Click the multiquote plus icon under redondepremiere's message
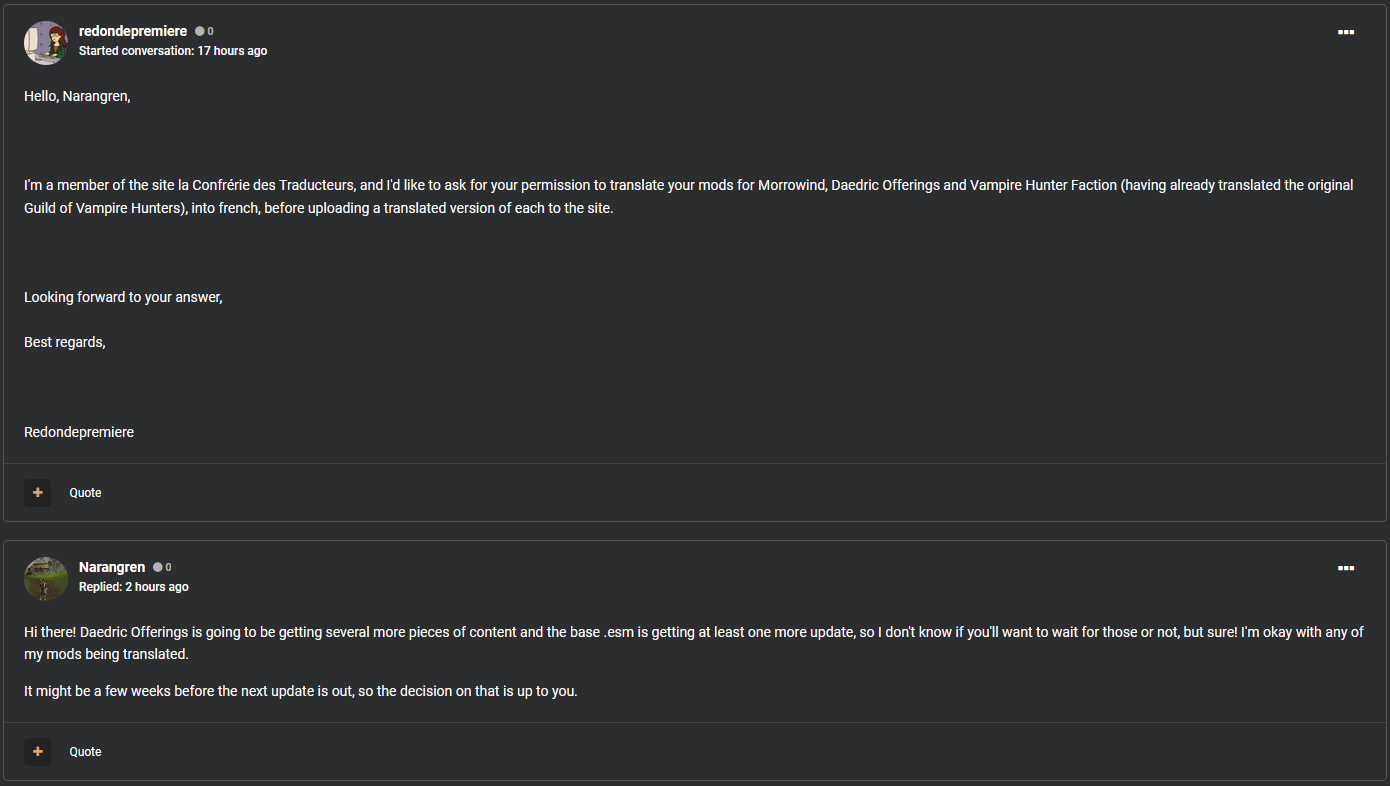The height and width of the screenshot is (786, 1390). (x=38, y=493)
